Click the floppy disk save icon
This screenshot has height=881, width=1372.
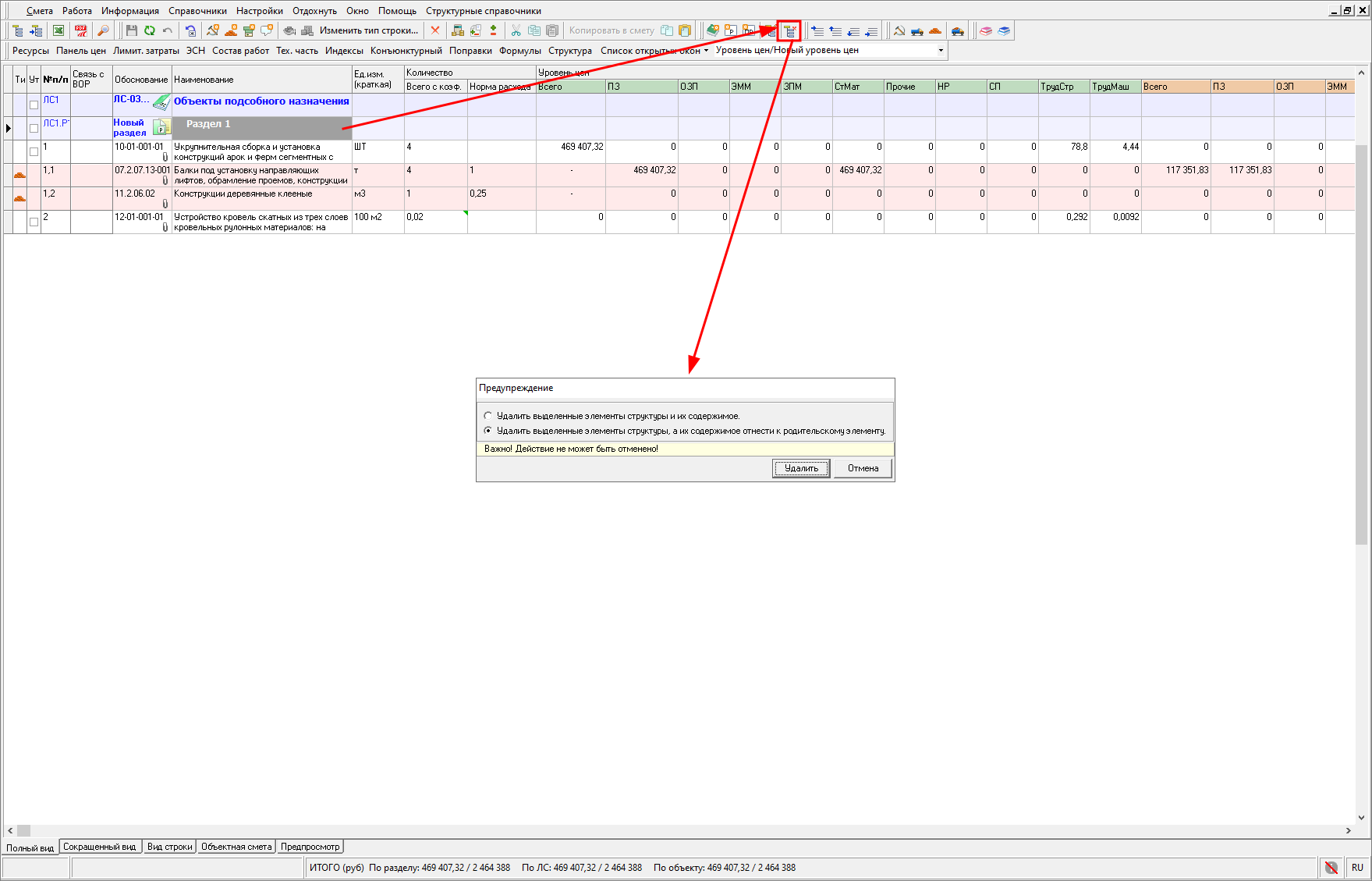131,30
